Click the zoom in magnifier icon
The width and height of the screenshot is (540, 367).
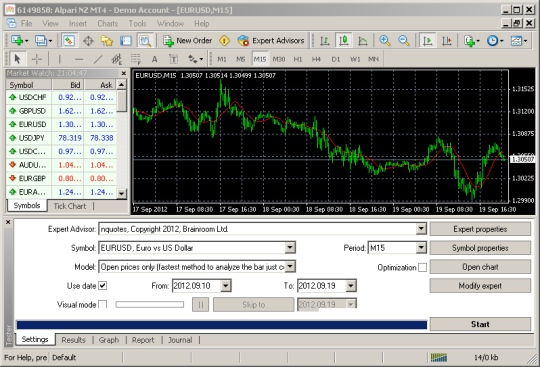coord(384,41)
